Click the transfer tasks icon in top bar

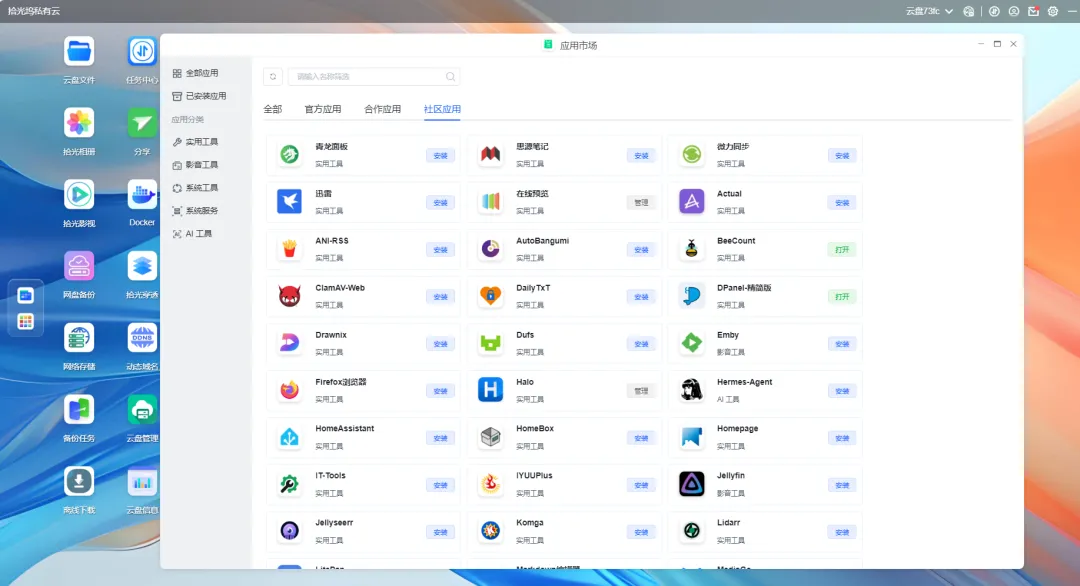point(994,11)
